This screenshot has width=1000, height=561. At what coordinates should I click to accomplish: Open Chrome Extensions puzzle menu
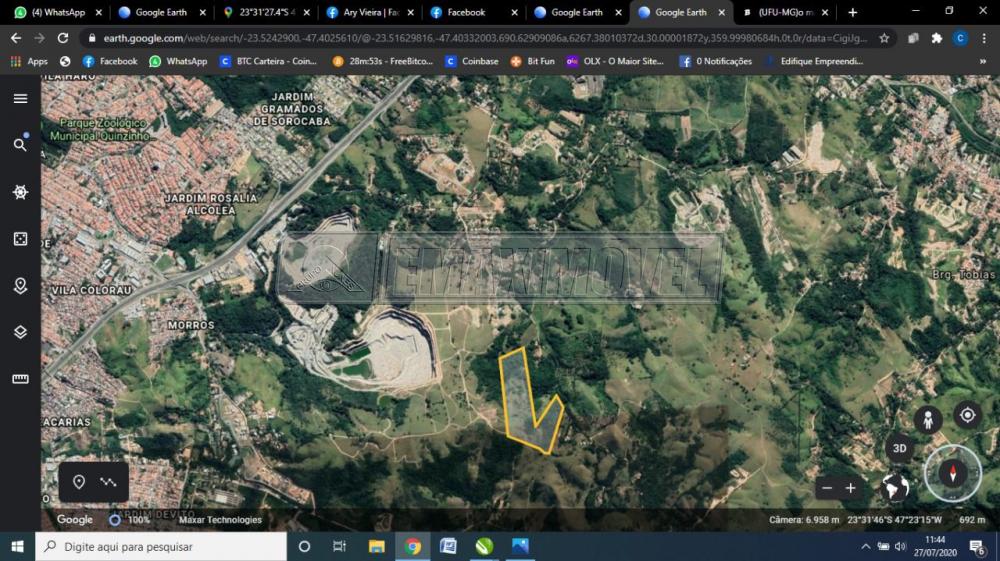click(936, 38)
